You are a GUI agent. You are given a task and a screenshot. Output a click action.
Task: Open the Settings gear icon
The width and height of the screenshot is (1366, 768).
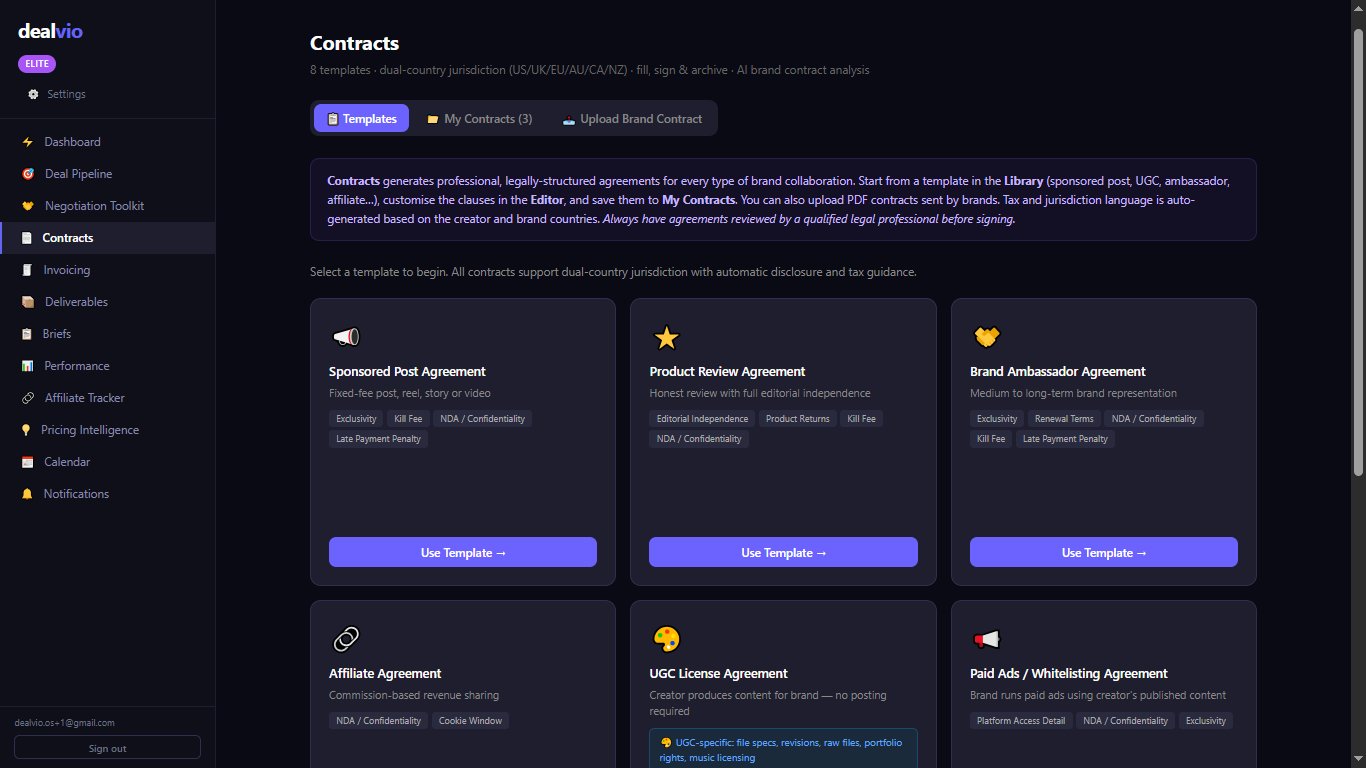pos(36,94)
